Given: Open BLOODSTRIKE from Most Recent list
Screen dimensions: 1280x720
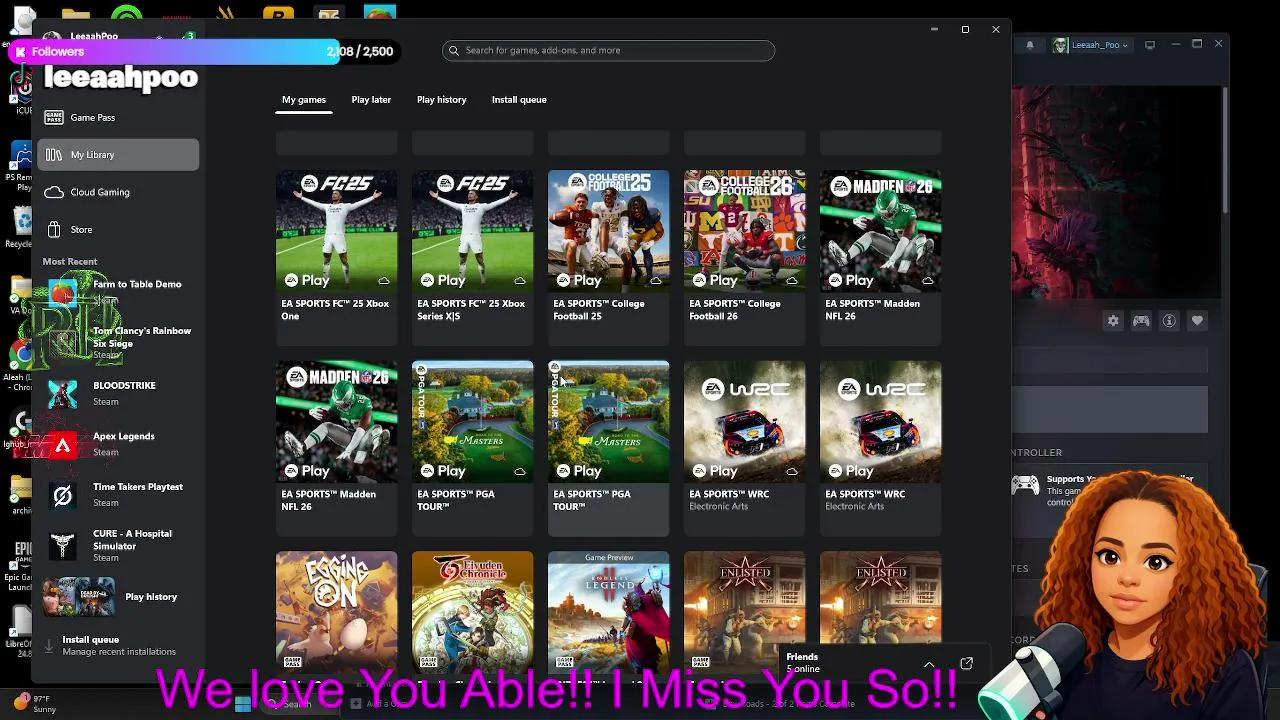Looking at the screenshot, I should coord(118,393).
